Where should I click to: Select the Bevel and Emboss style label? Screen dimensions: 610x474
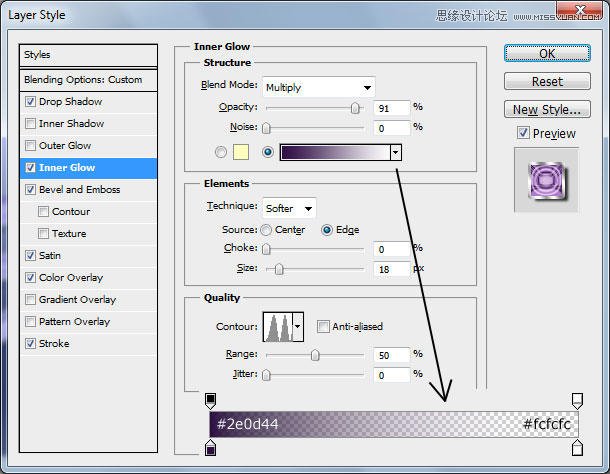79,190
